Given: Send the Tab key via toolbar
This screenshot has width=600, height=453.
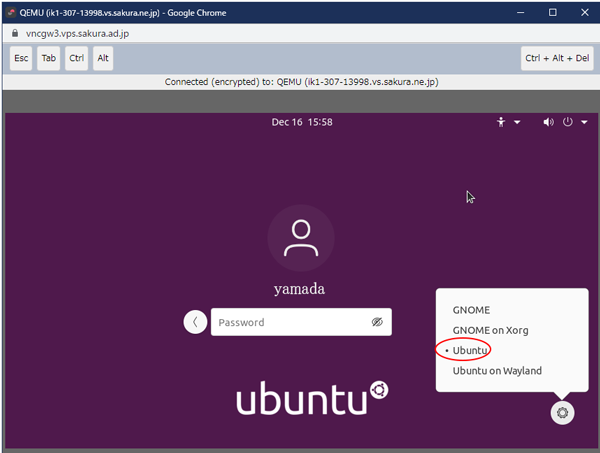Looking at the screenshot, I should tap(49, 58).
